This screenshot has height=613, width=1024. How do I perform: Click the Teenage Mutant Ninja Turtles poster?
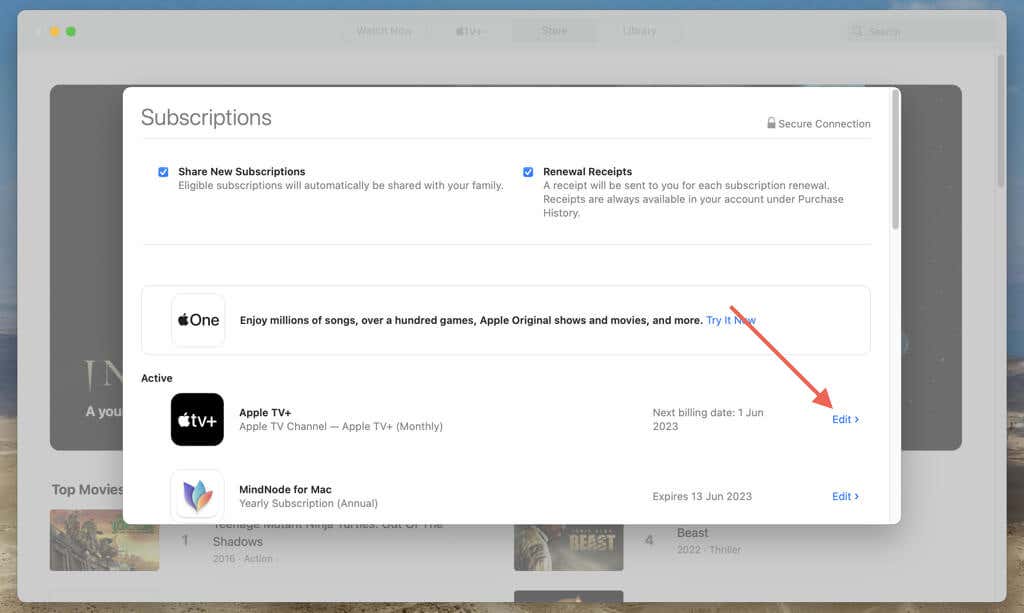(x=104, y=540)
